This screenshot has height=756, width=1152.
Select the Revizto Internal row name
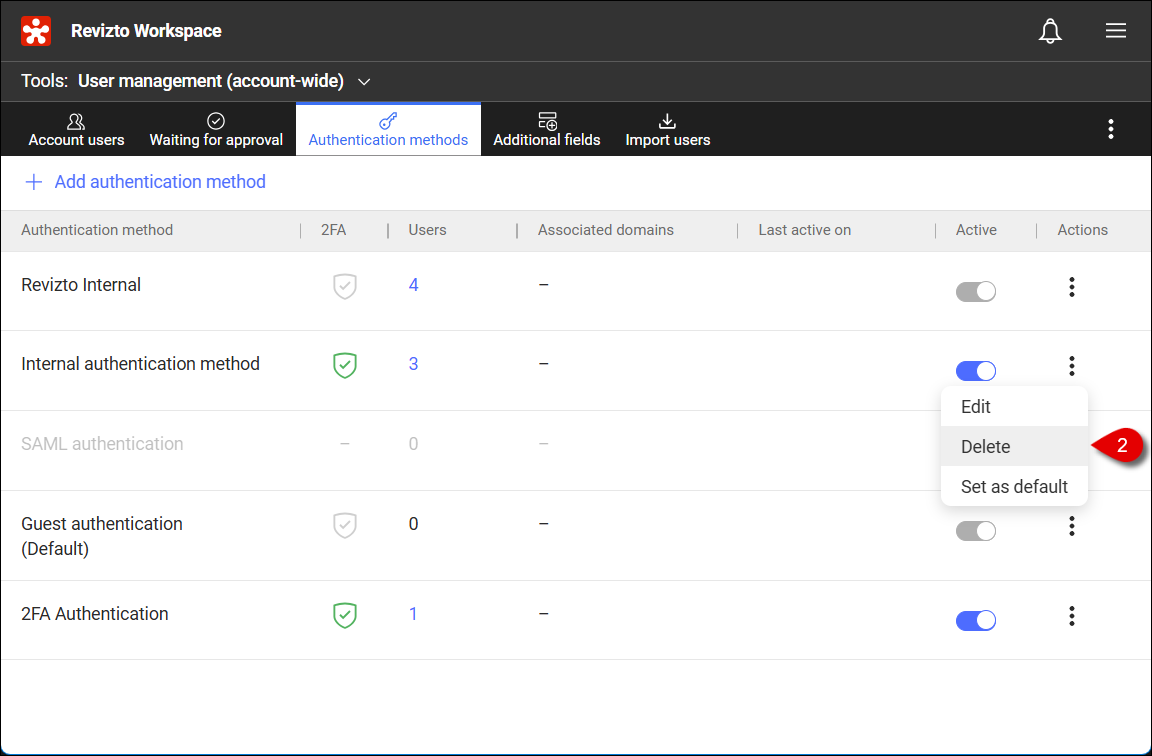click(81, 285)
